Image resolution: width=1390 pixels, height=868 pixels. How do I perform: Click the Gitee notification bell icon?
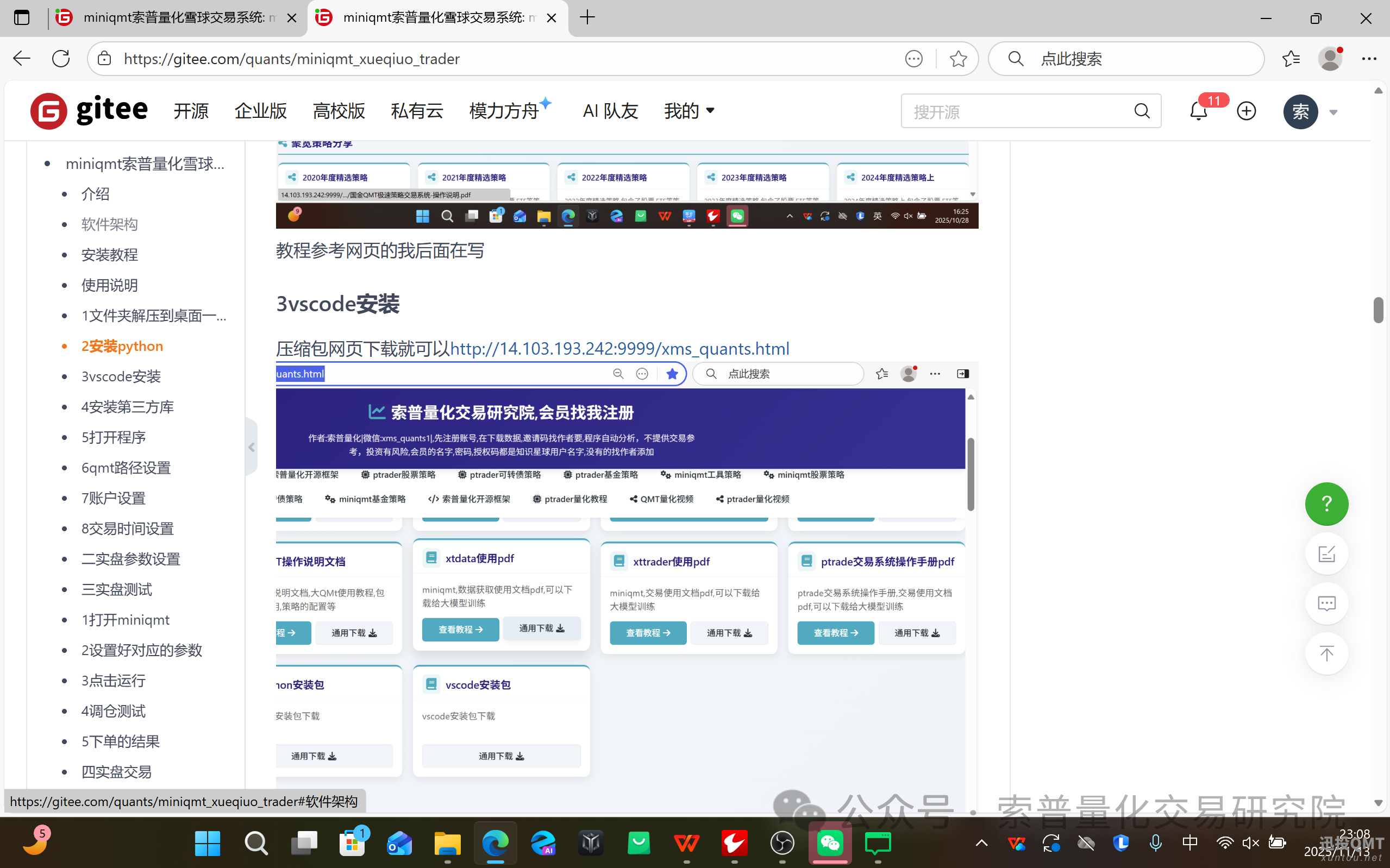tap(1198, 111)
